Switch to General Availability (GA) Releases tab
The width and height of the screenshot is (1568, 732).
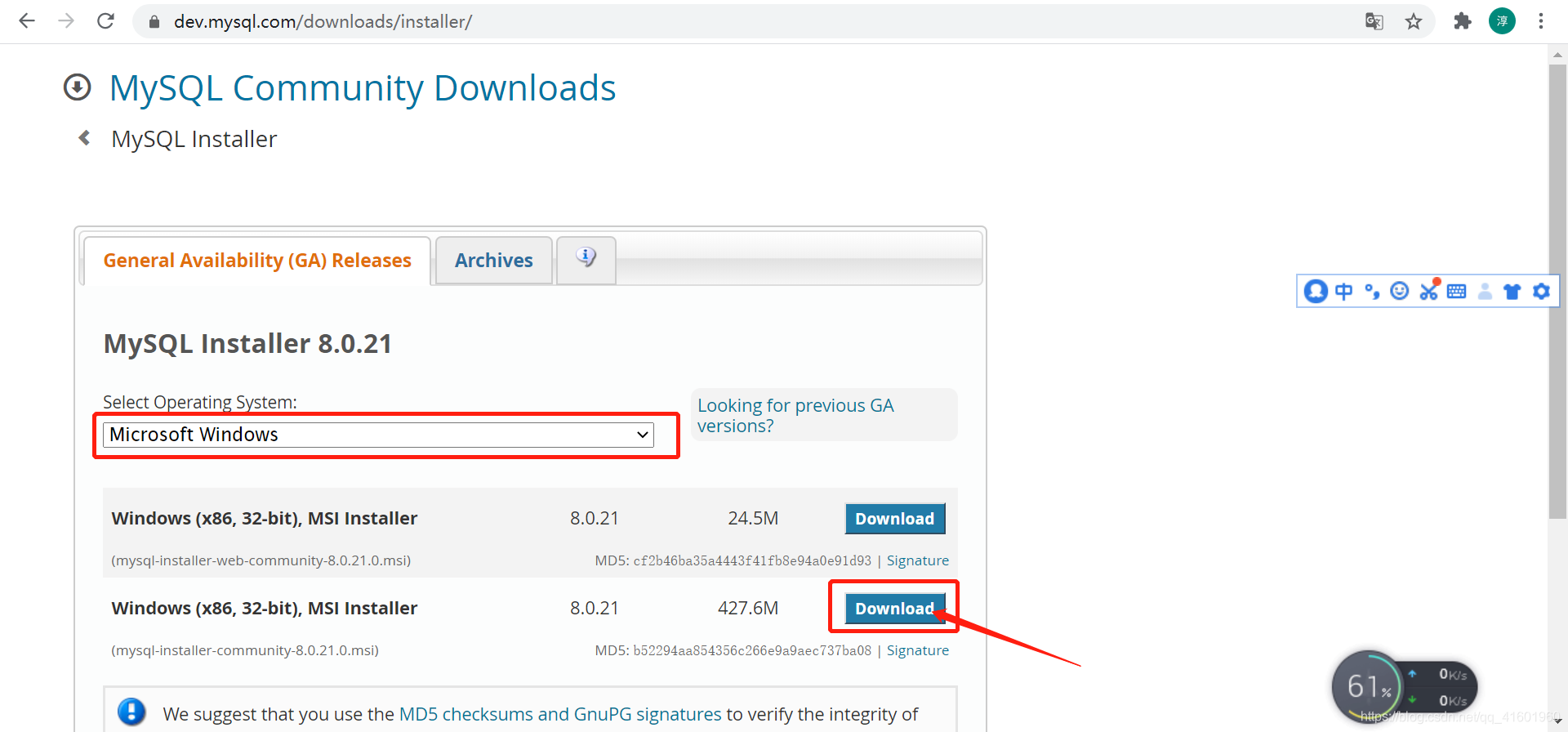257,261
